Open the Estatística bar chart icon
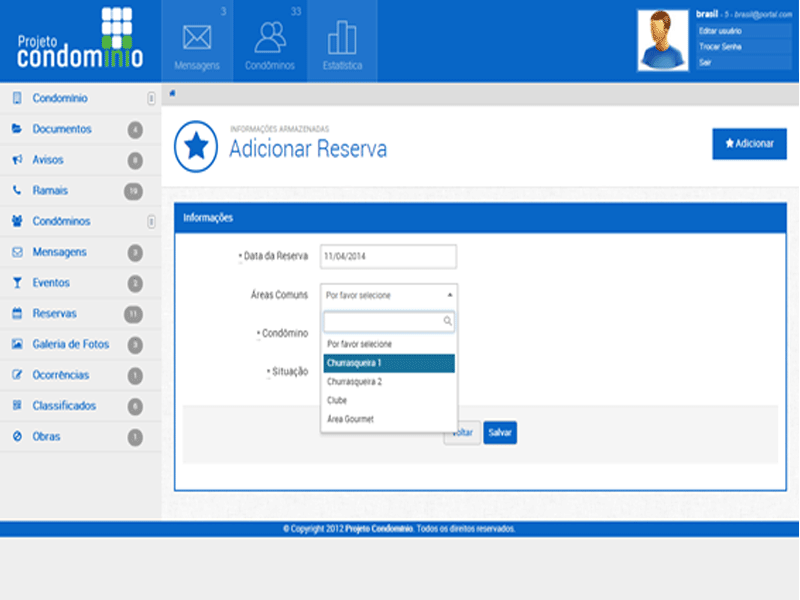Viewport: 800px width, 600px height. click(342, 37)
